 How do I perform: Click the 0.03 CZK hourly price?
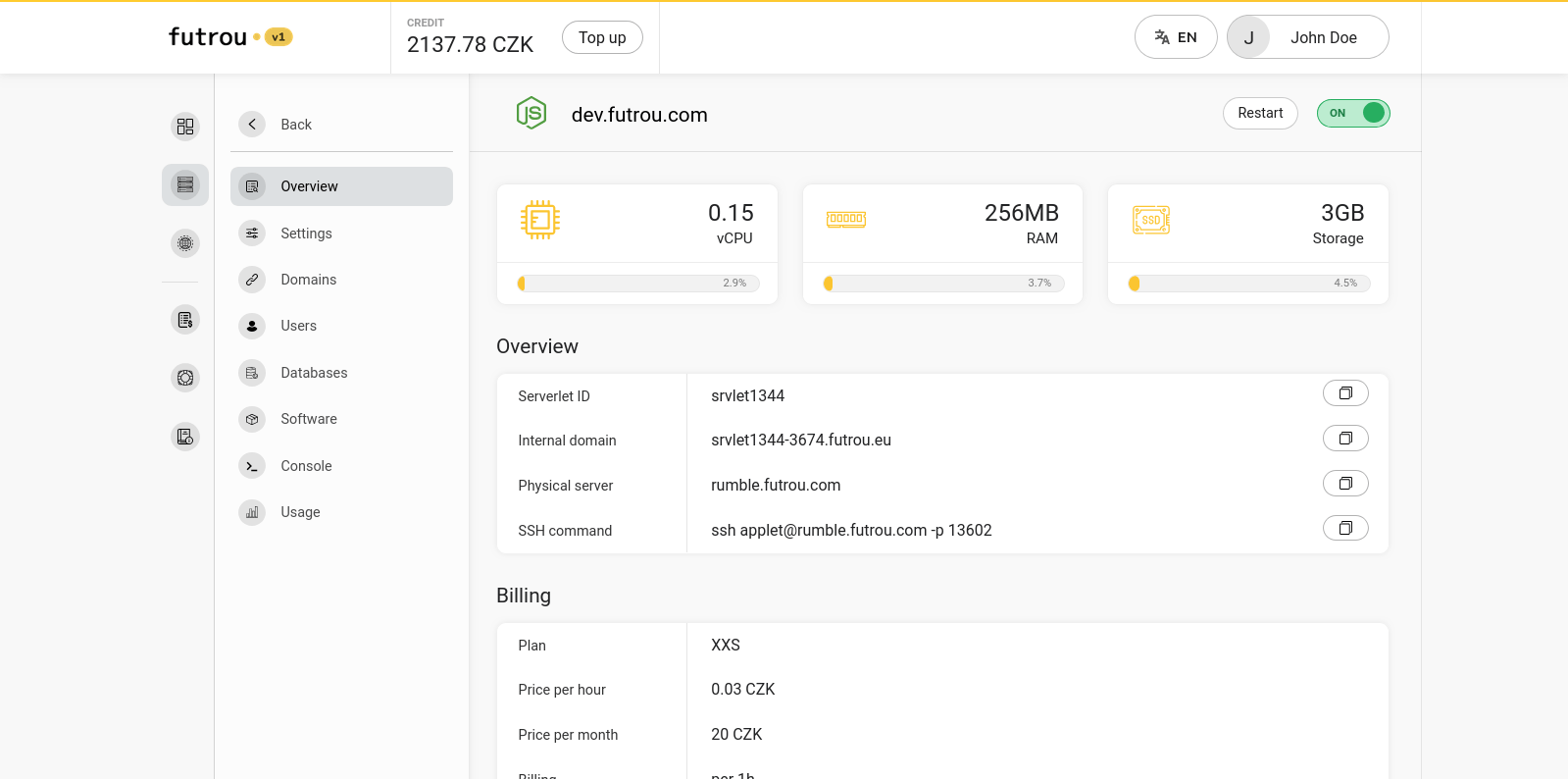click(x=743, y=689)
